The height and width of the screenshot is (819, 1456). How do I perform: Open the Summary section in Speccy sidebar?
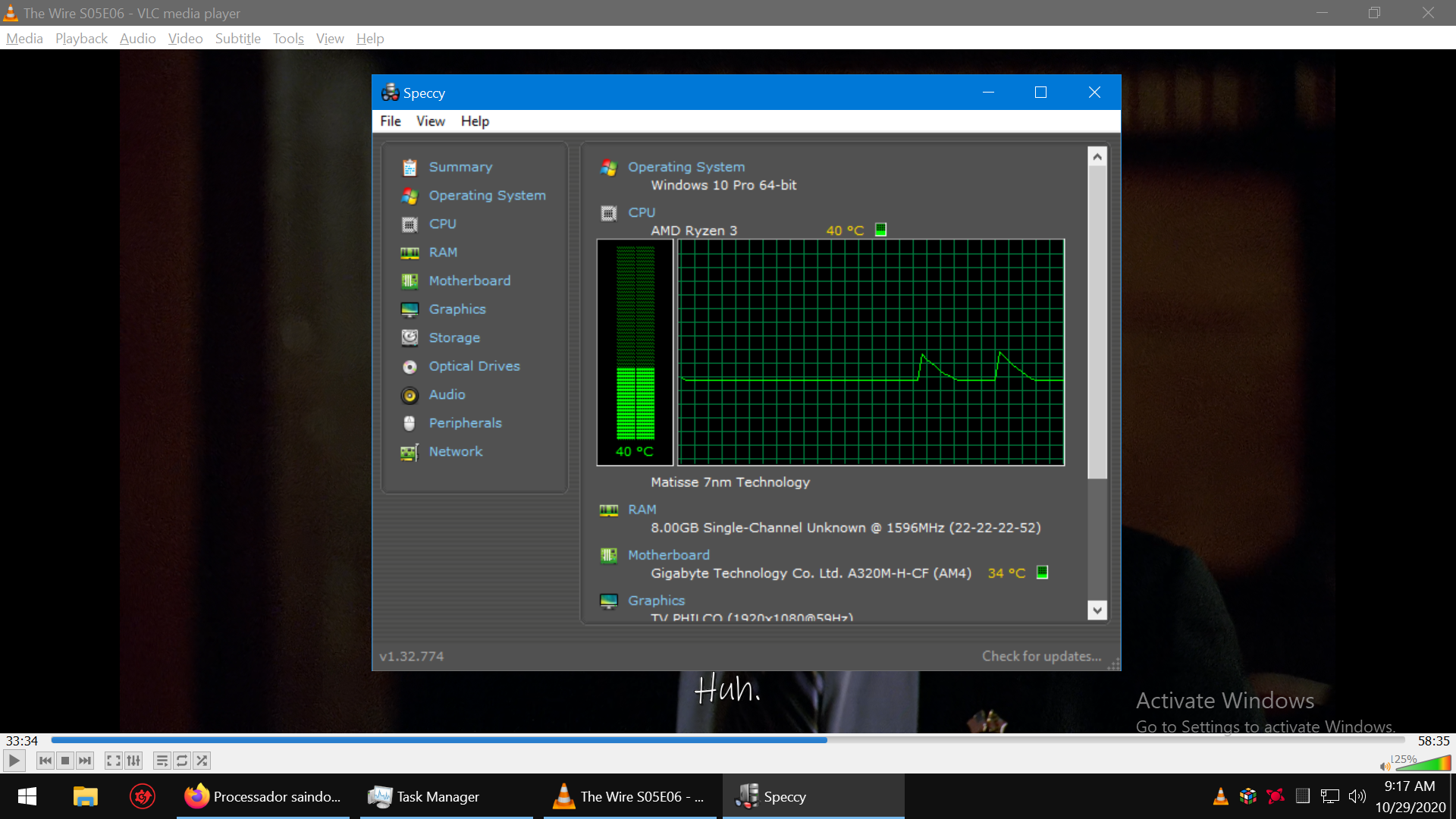coord(460,167)
